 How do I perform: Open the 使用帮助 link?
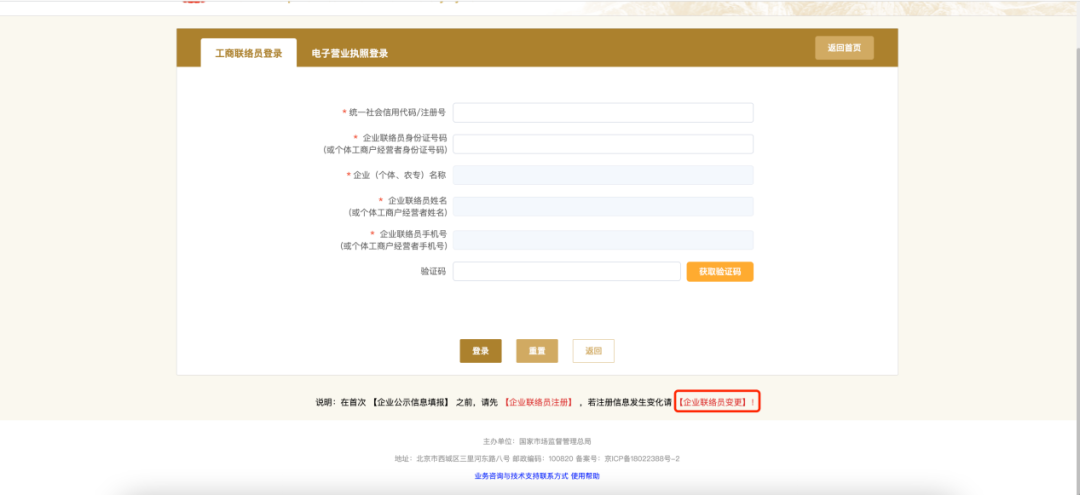pyautogui.click(x=585, y=476)
